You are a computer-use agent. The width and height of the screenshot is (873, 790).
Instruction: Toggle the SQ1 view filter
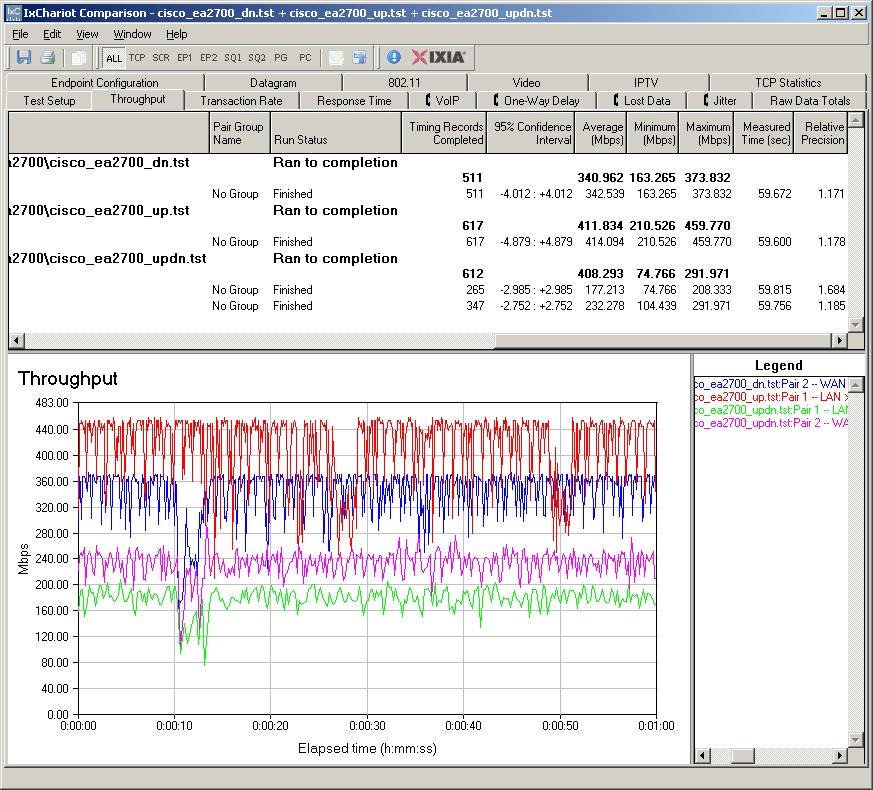pos(233,57)
